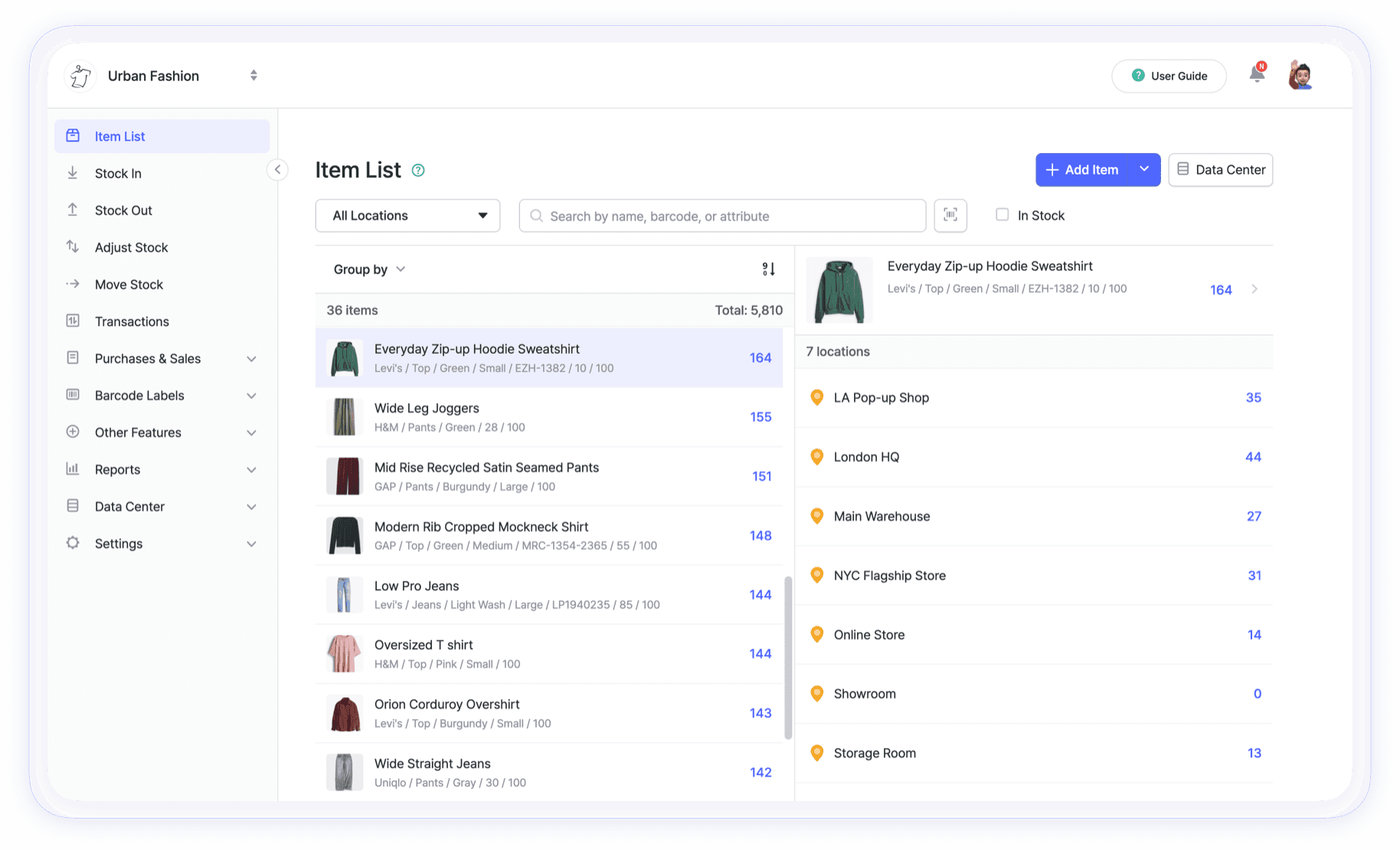Open the user avatar profile
The height and width of the screenshot is (850, 1400).
click(1300, 75)
